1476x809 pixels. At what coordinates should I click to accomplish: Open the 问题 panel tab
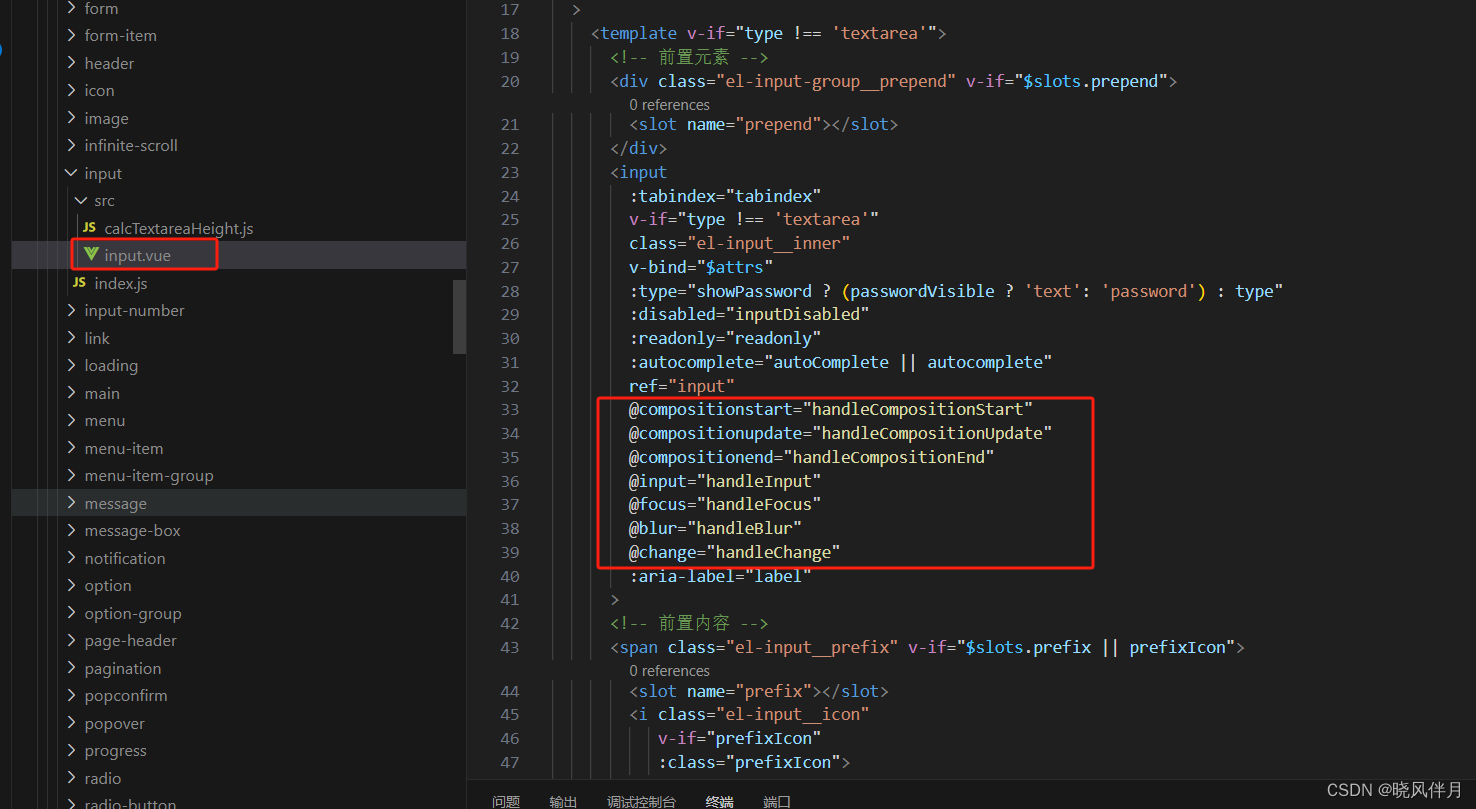click(506, 801)
